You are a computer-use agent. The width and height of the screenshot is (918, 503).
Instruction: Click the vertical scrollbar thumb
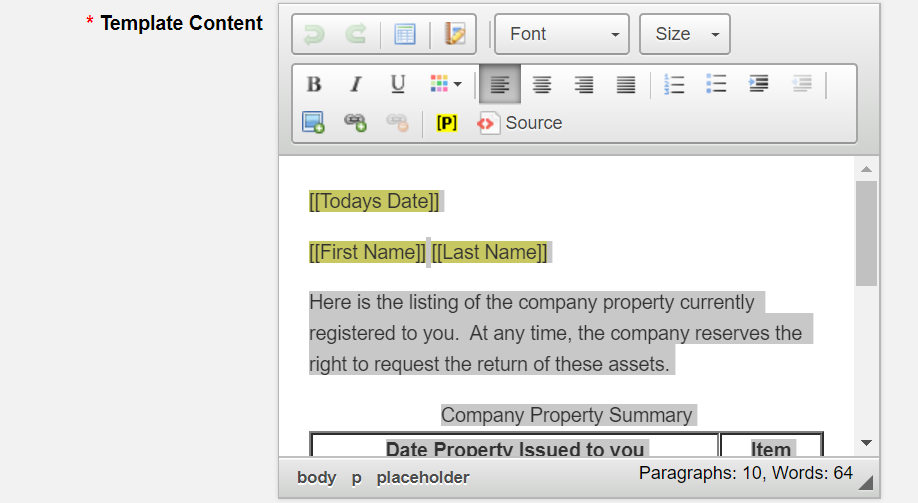(866, 233)
